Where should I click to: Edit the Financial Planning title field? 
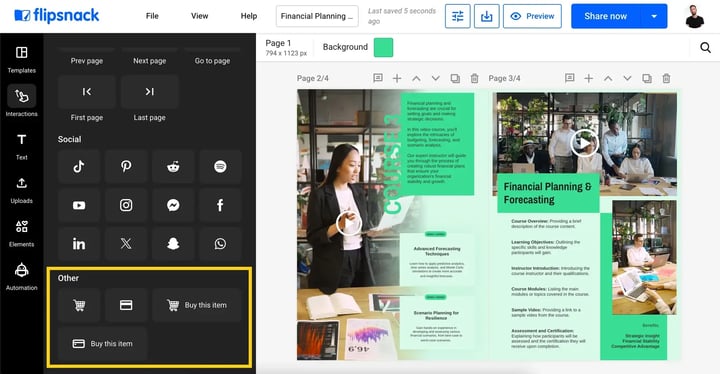(x=317, y=16)
